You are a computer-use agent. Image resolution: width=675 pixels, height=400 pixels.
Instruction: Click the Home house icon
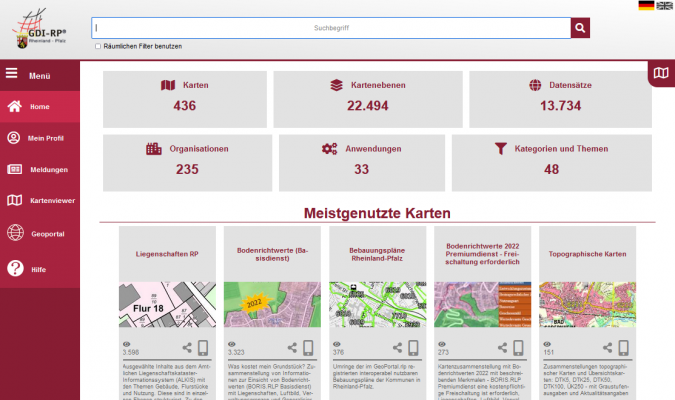[14, 106]
